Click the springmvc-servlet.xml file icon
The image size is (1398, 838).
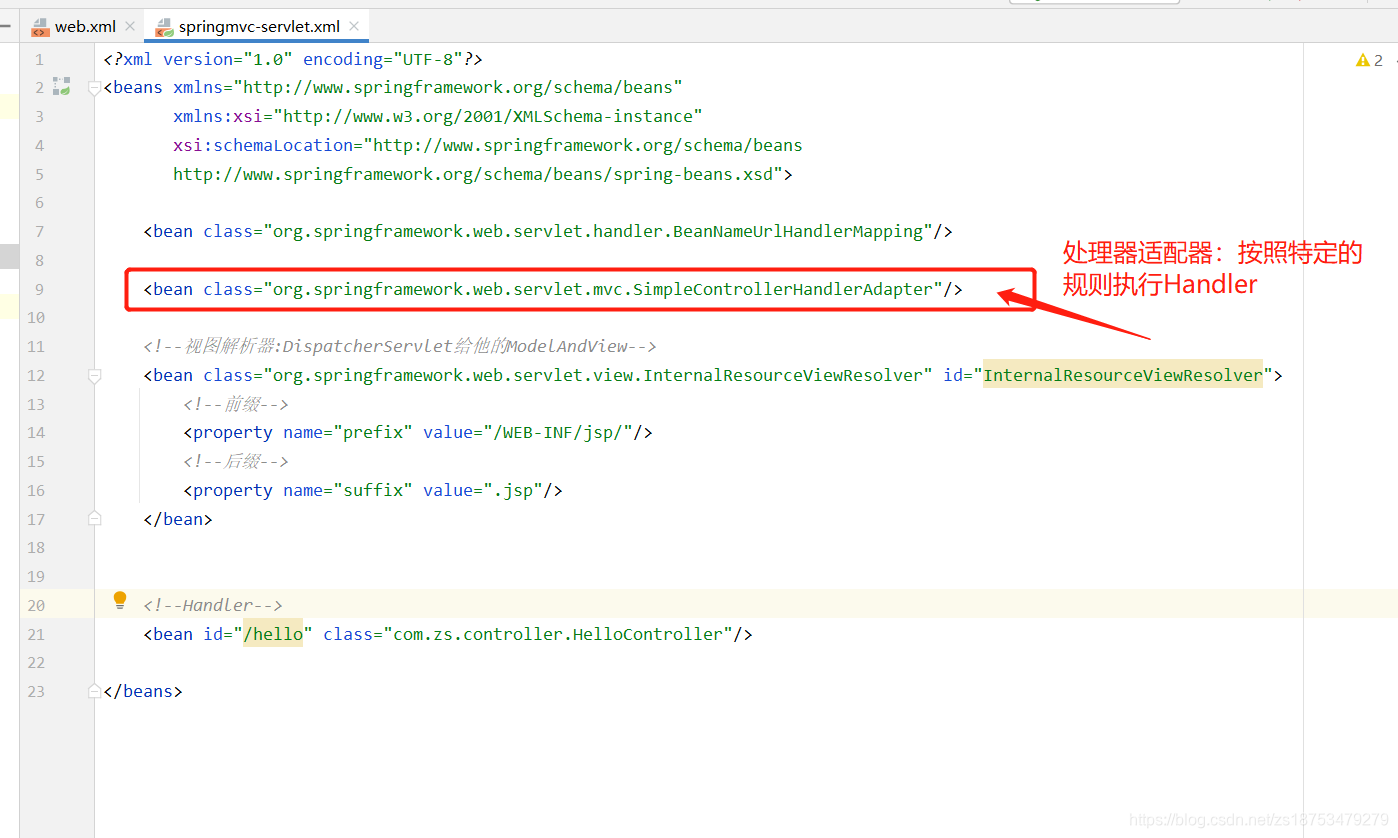tap(164, 26)
